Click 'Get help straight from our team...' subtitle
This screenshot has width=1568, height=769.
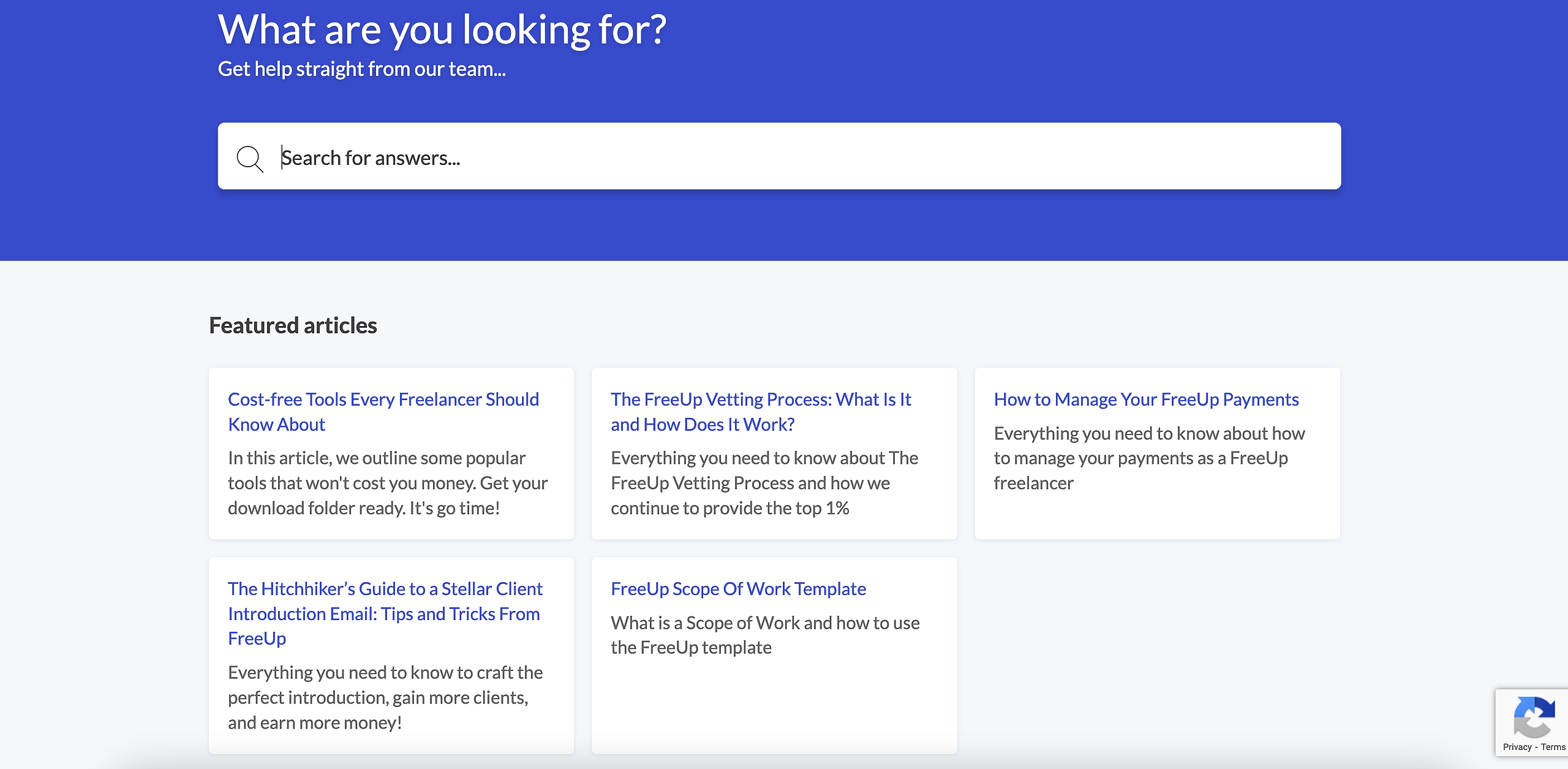pyautogui.click(x=361, y=69)
